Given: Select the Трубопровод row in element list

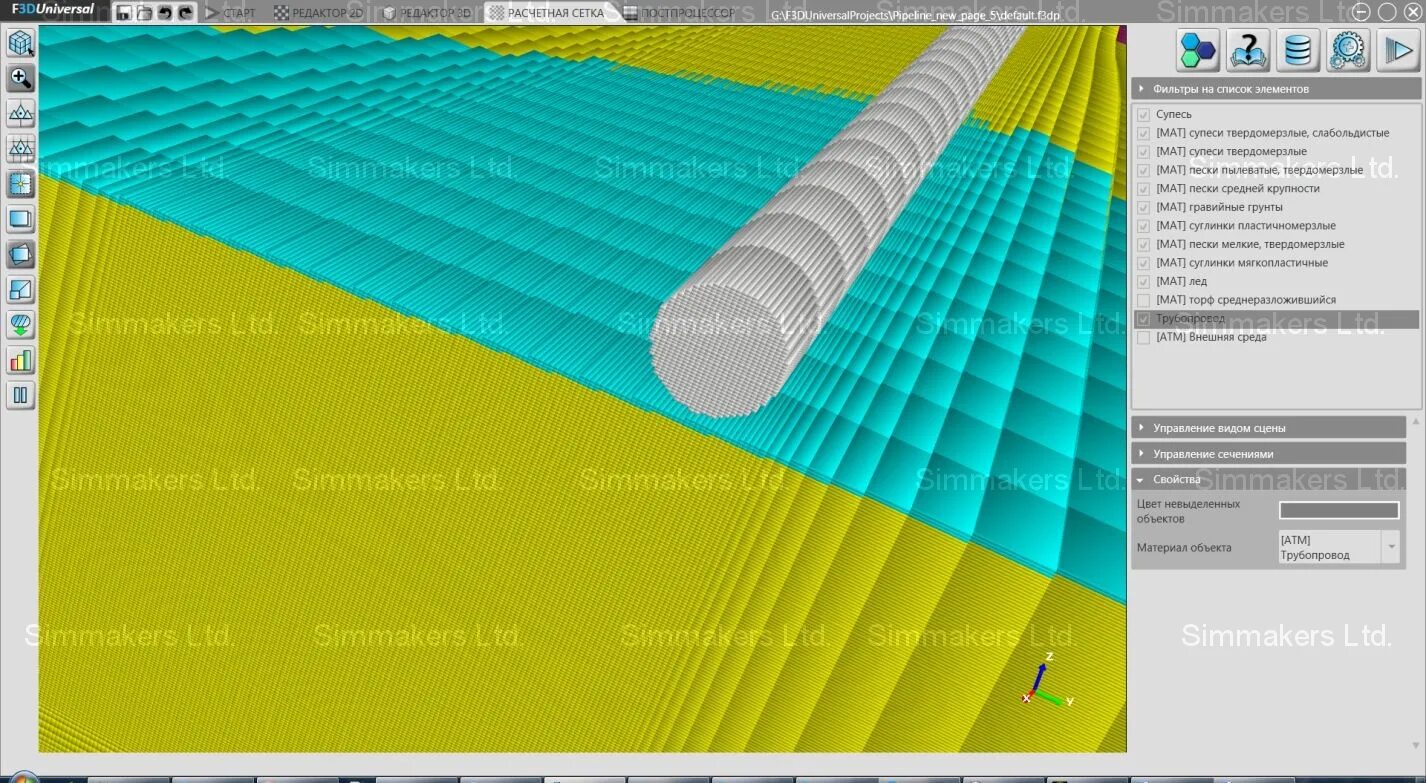Looking at the screenshot, I should coord(1275,319).
